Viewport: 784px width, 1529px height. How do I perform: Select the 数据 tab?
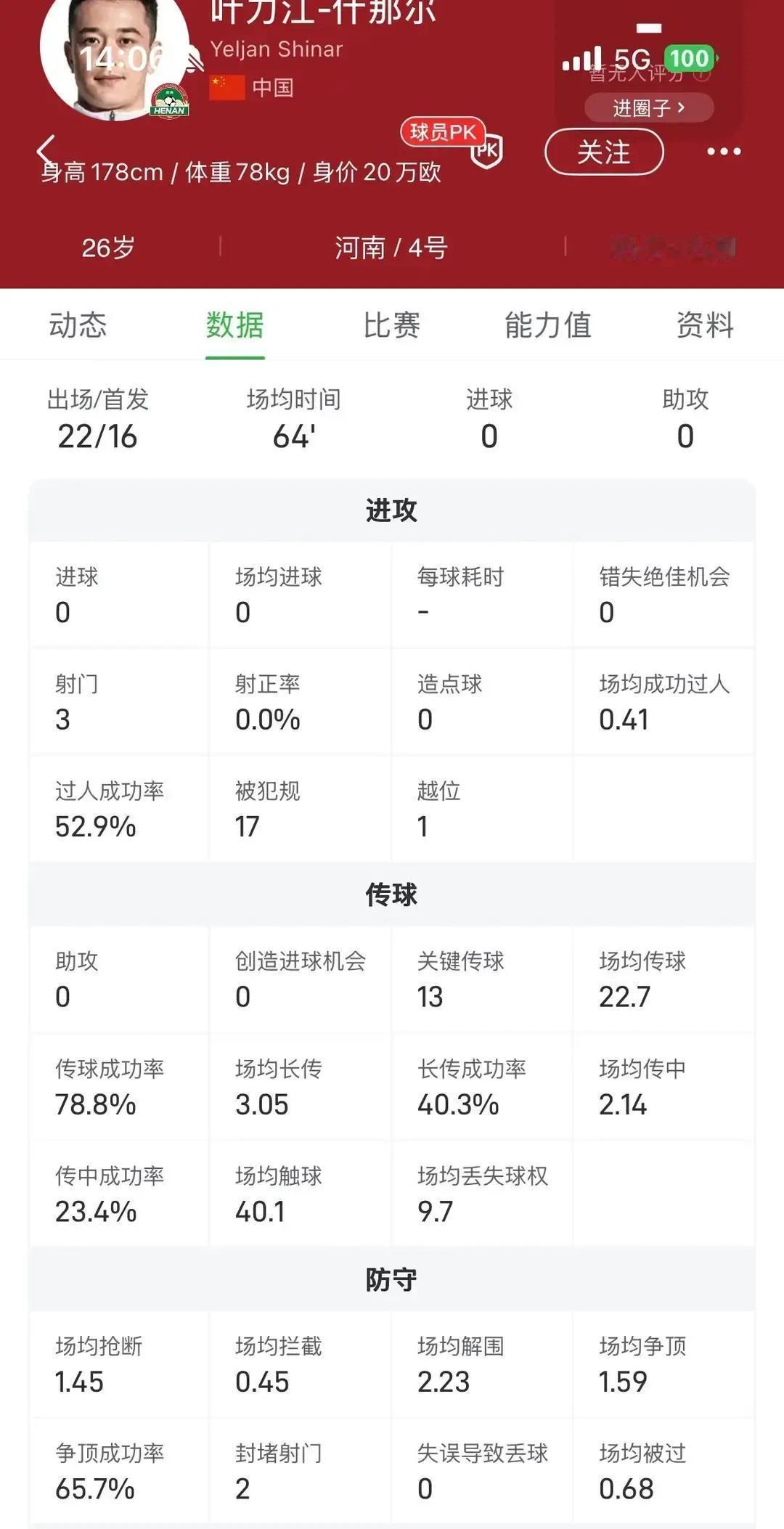point(234,325)
